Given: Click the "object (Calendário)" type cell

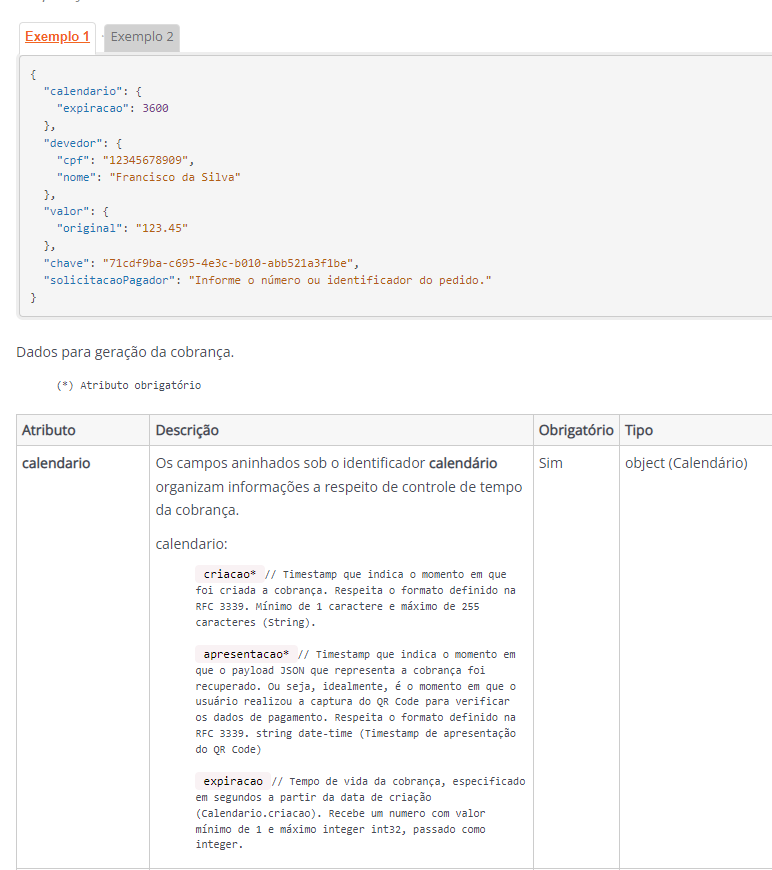Looking at the screenshot, I should click(x=686, y=463).
